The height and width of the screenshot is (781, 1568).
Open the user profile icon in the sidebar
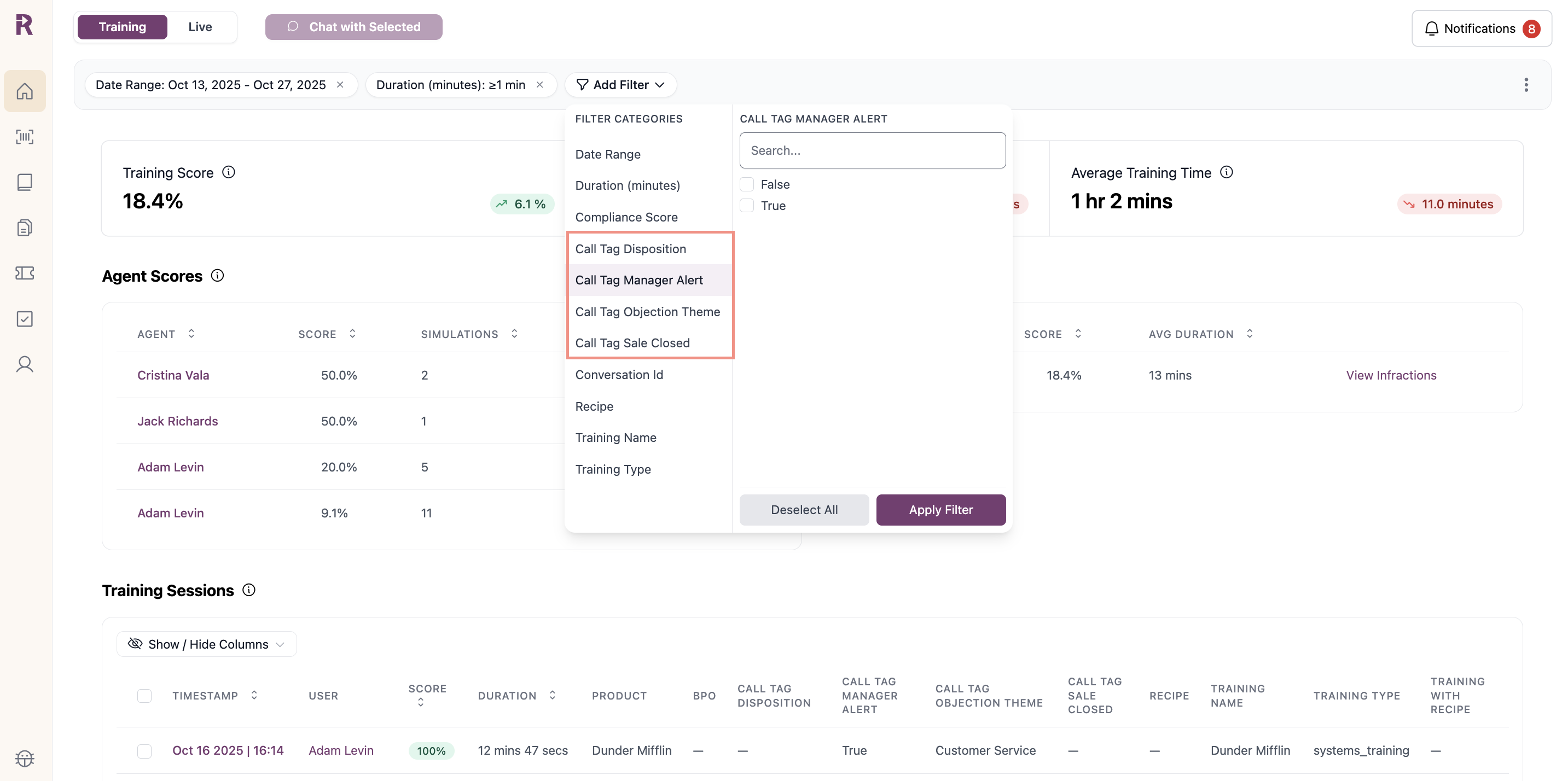pyautogui.click(x=25, y=364)
